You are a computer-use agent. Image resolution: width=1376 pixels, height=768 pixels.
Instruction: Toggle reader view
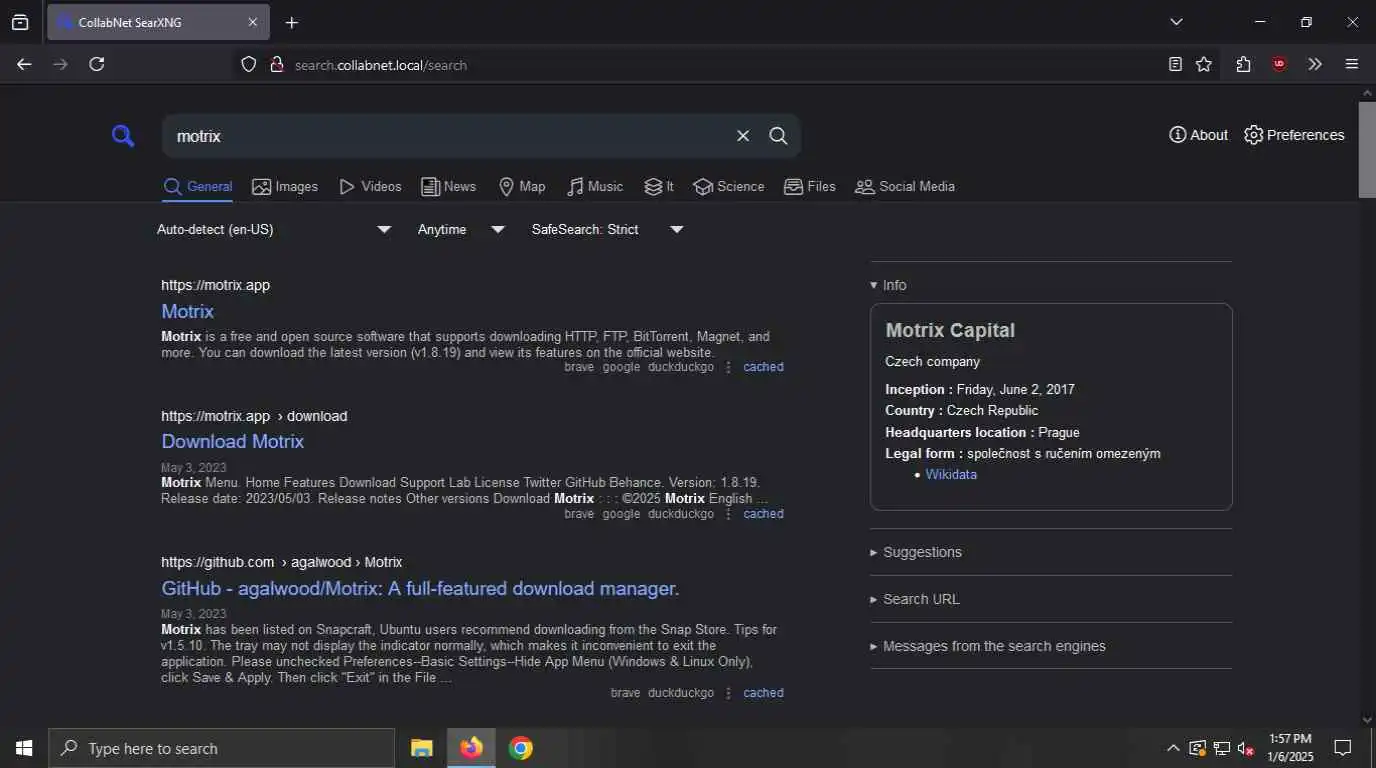pos(1175,64)
